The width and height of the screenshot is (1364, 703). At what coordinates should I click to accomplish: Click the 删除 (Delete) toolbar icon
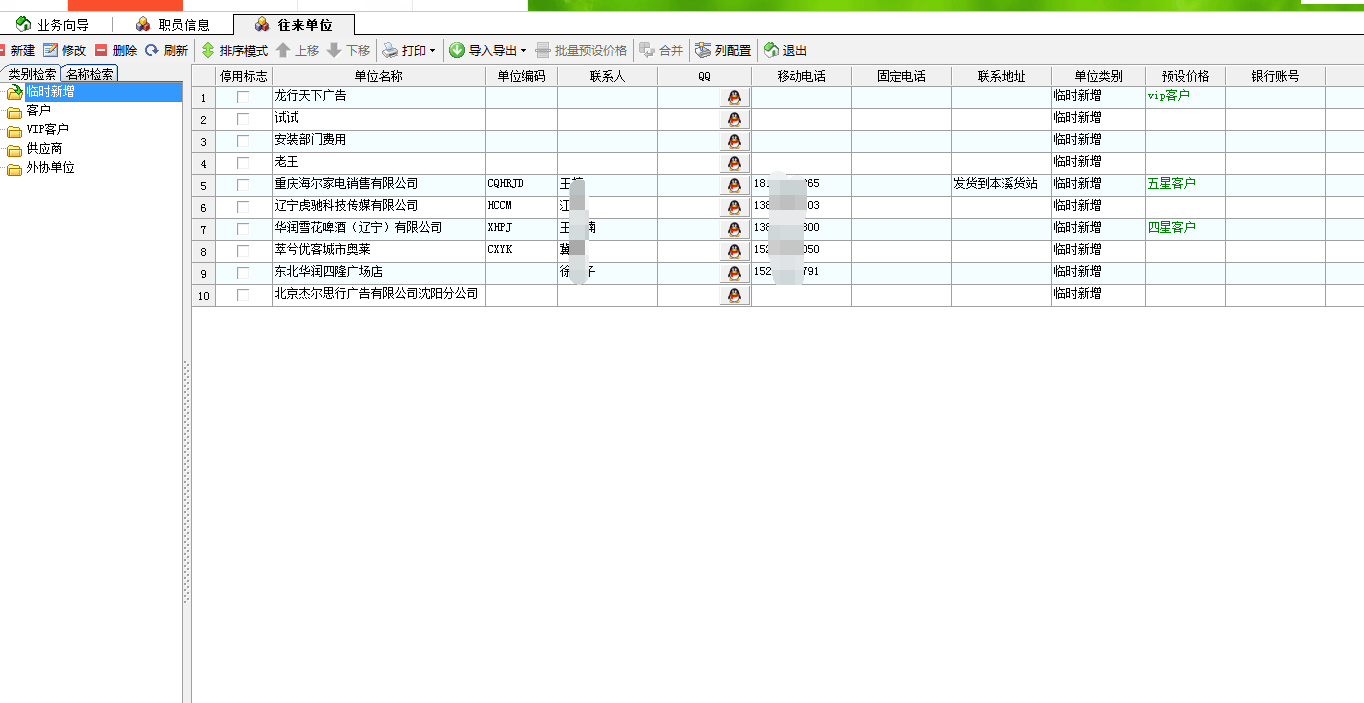[102, 50]
